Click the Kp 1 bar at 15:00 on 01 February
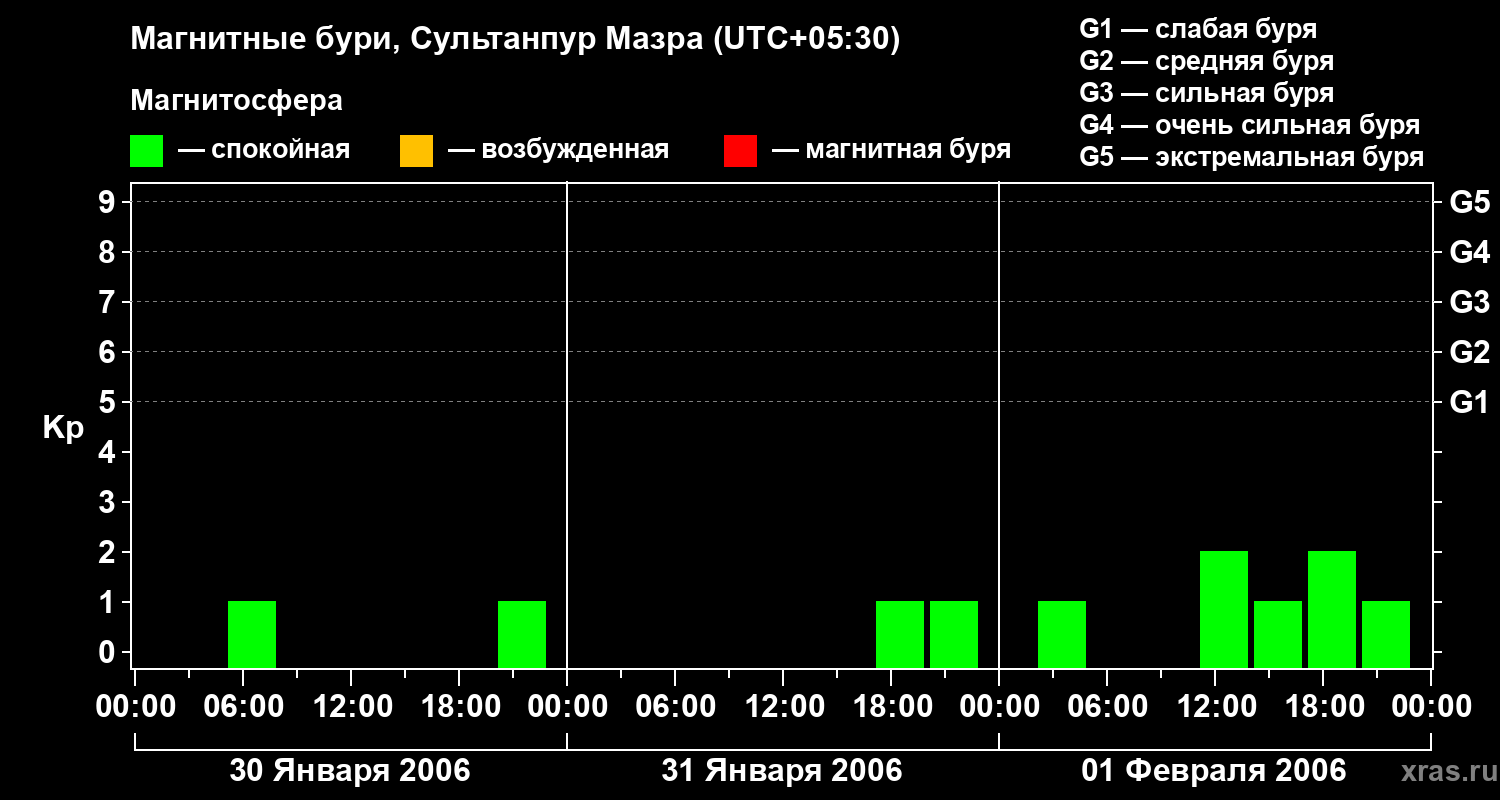This screenshot has height=800, width=1500. click(1278, 634)
